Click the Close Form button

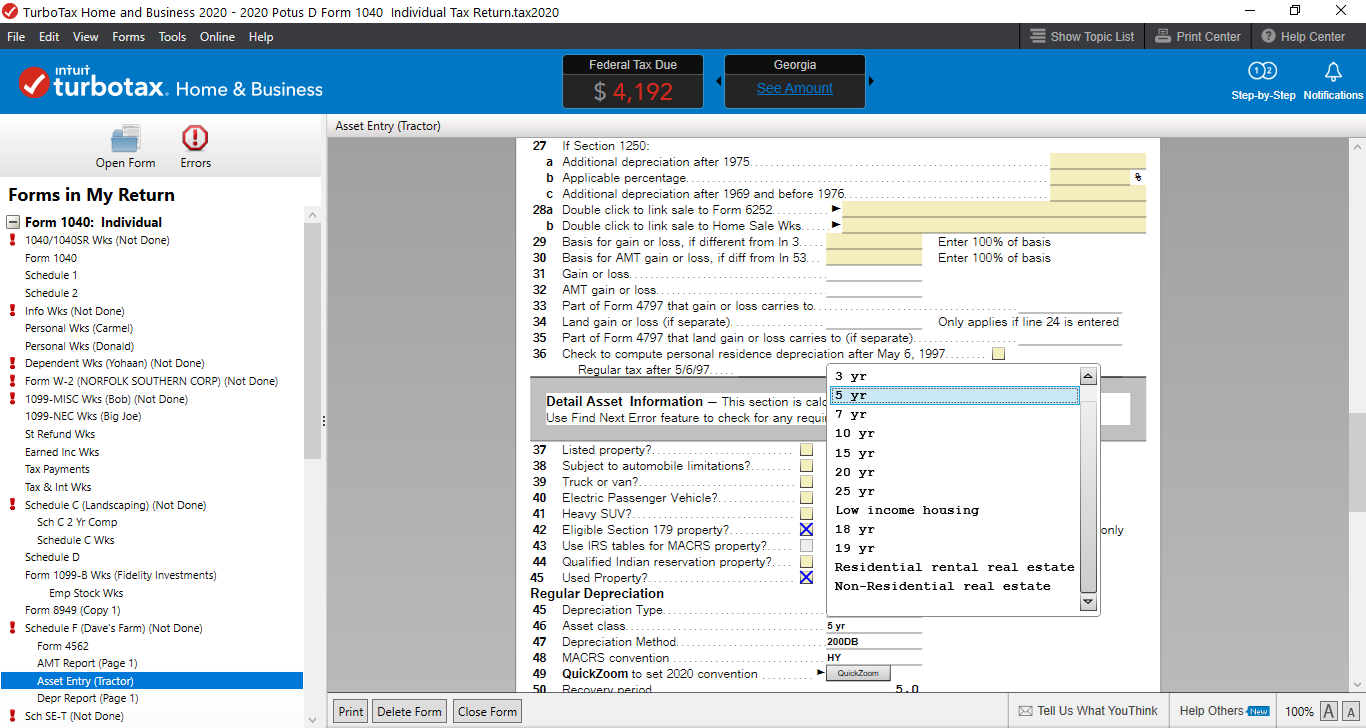487,712
